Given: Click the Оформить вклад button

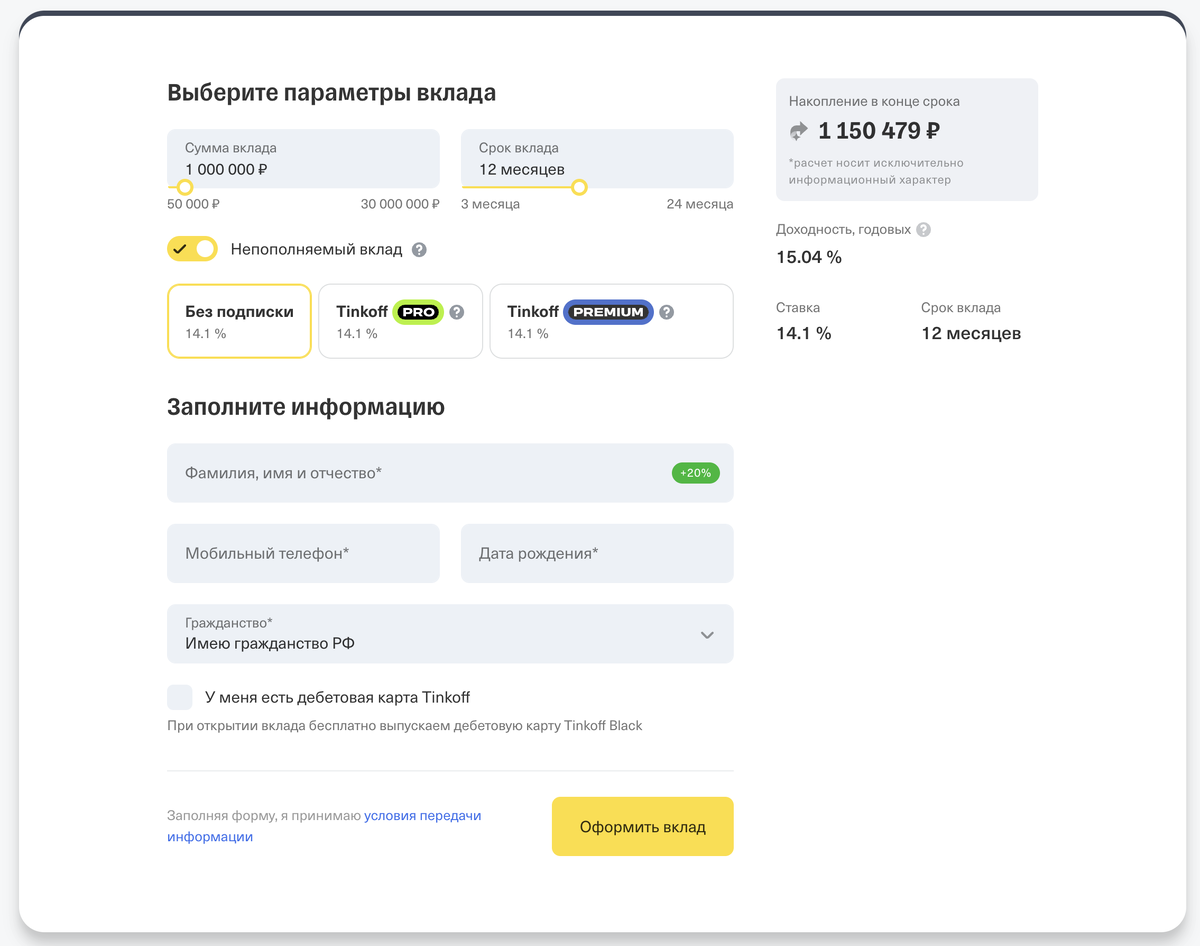Looking at the screenshot, I should pos(643,827).
